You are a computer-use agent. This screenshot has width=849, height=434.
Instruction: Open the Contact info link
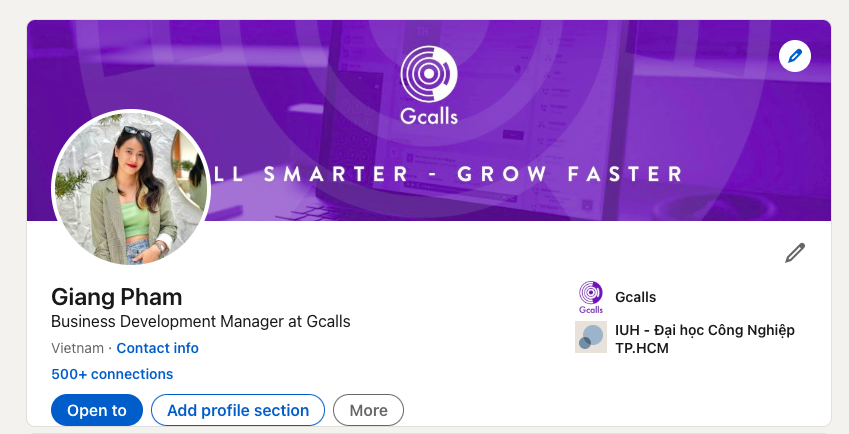(157, 348)
